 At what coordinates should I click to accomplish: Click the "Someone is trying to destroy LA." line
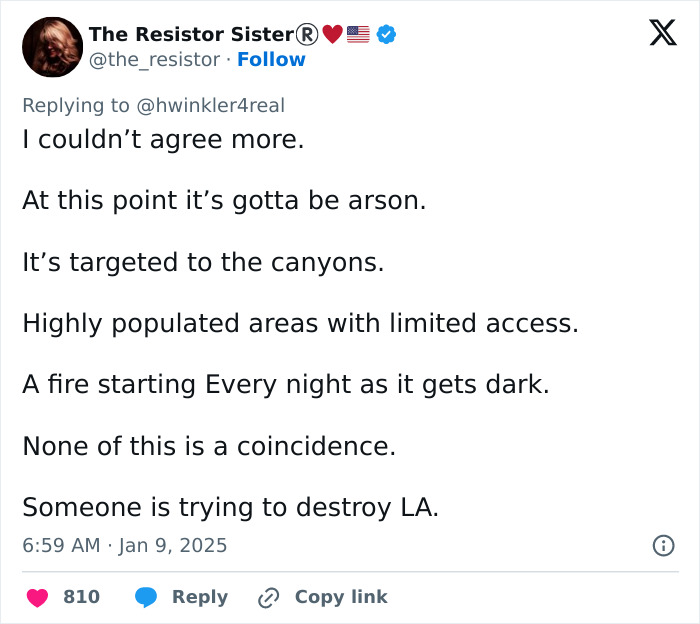(x=230, y=507)
